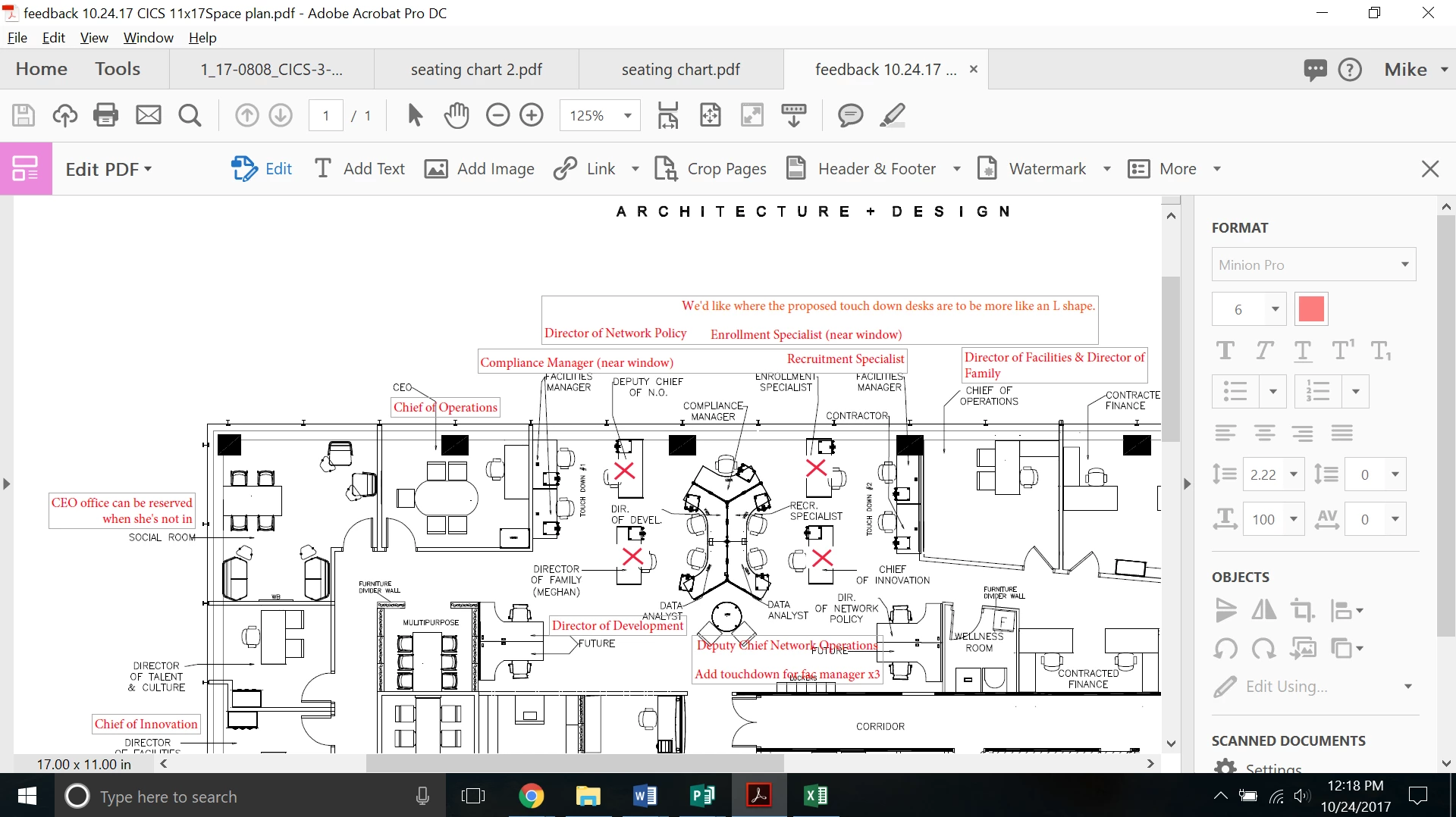This screenshot has width=1456, height=817.
Task: Add a sticky note comment
Action: [x=850, y=115]
